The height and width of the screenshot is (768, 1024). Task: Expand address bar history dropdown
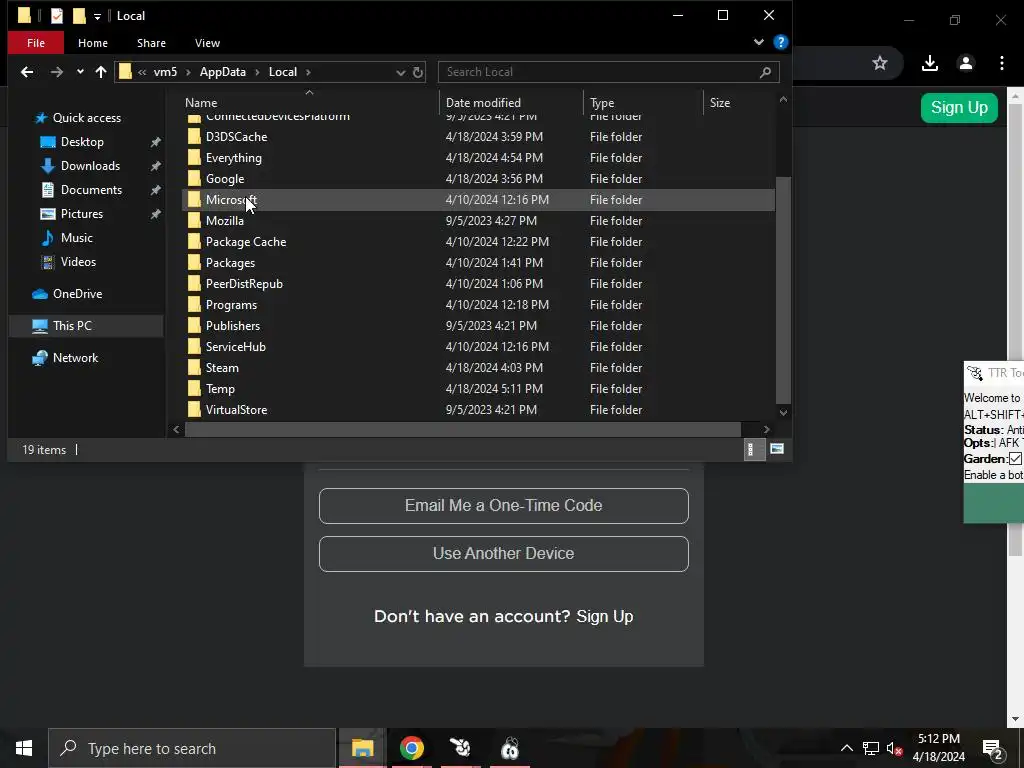[400, 72]
